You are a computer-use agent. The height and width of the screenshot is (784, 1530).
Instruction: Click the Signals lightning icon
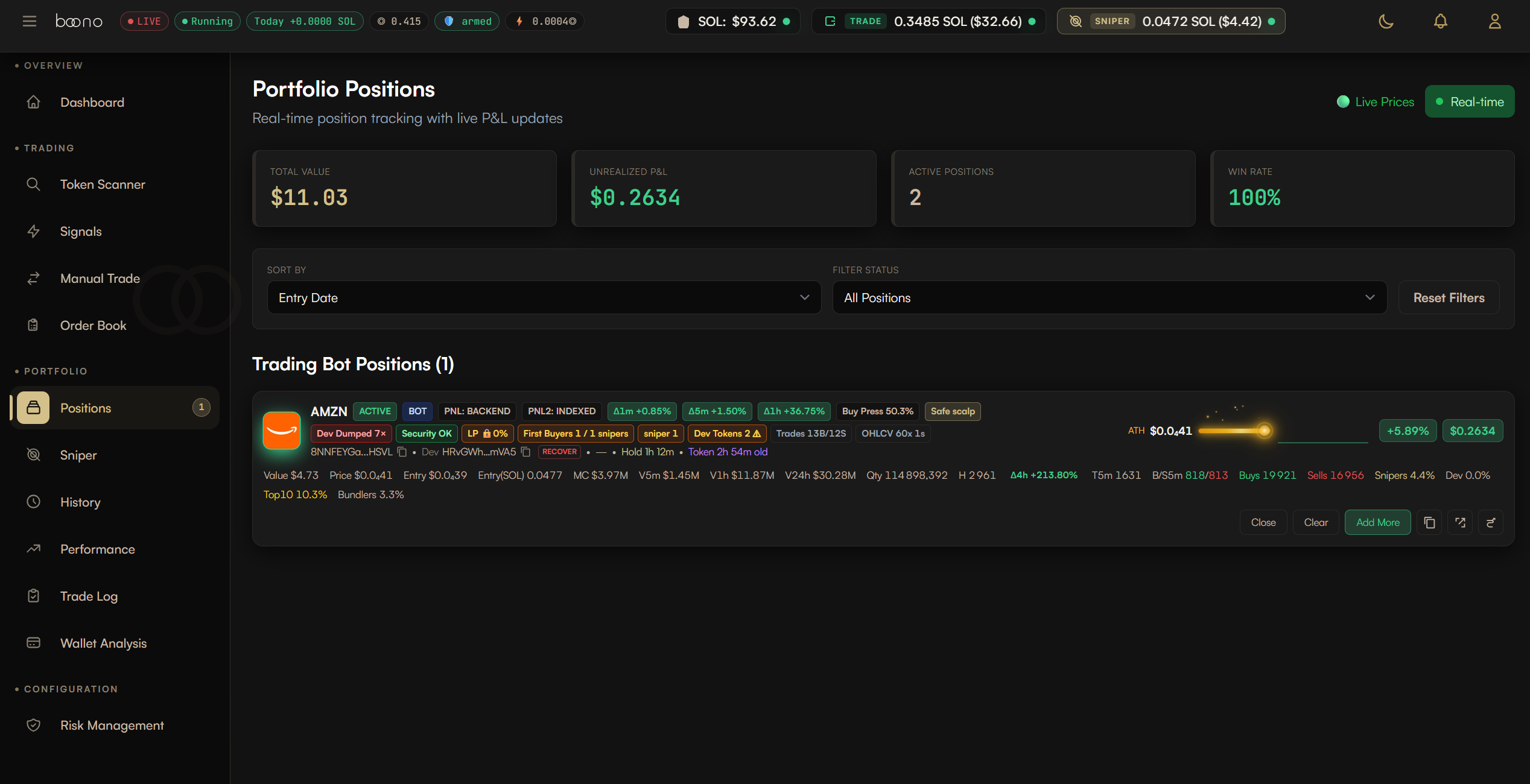34,232
